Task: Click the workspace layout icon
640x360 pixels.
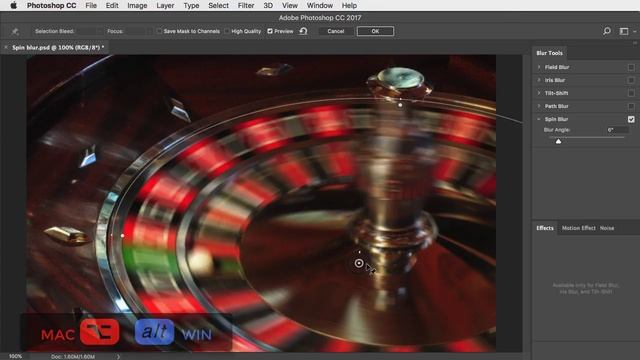Action: click(x=624, y=31)
